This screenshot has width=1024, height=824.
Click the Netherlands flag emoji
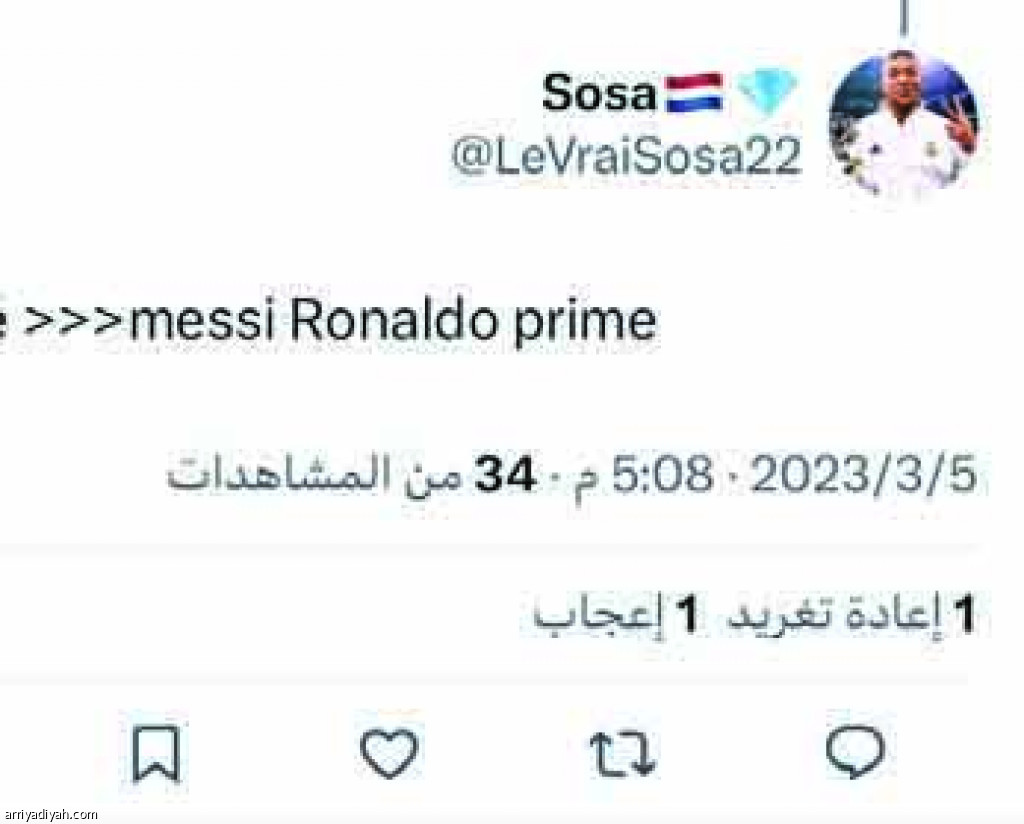(694, 93)
